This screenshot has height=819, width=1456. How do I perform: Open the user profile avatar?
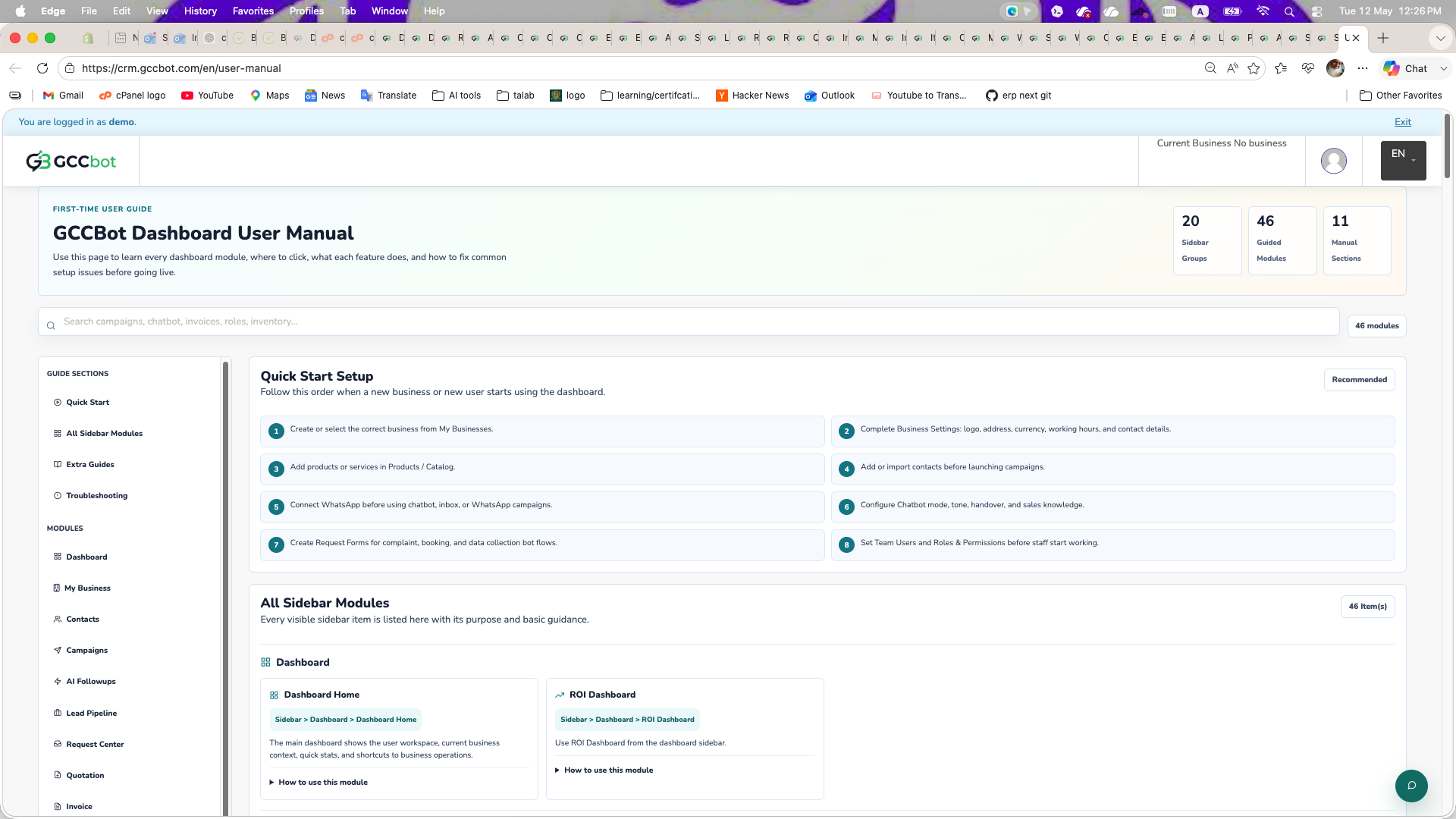1333,161
